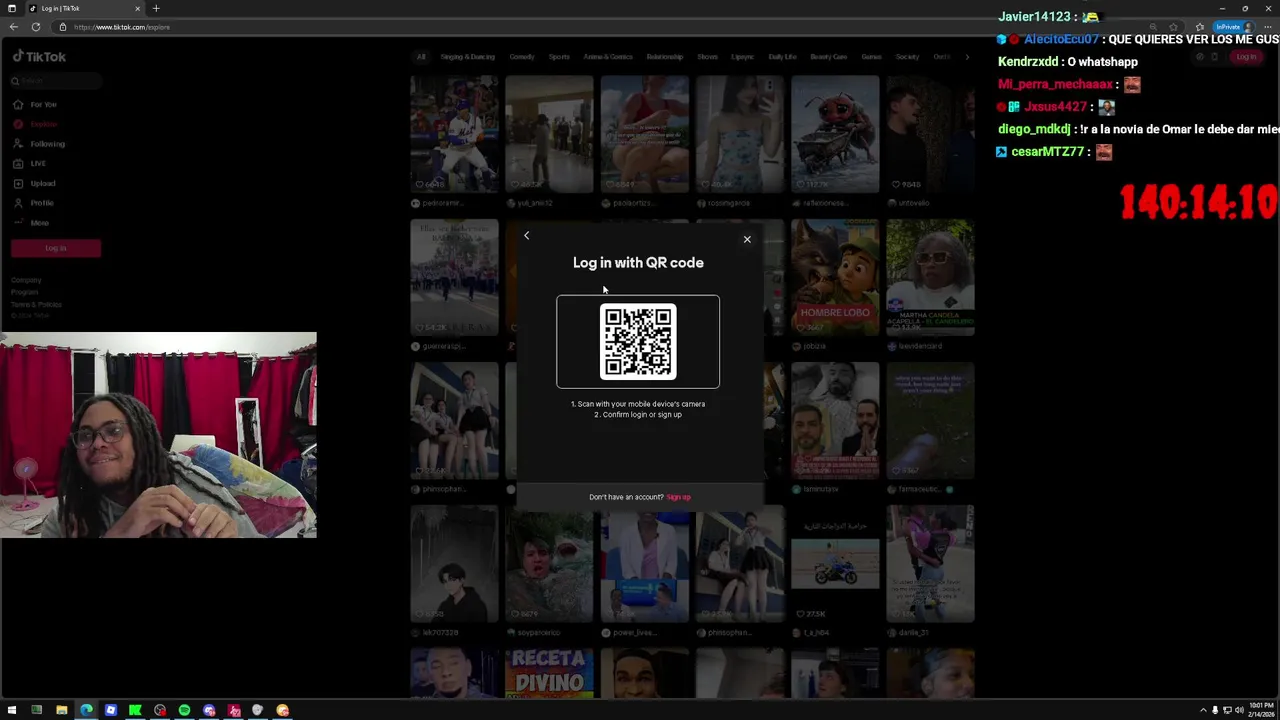Open Windows Start menu

click(12, 710)
